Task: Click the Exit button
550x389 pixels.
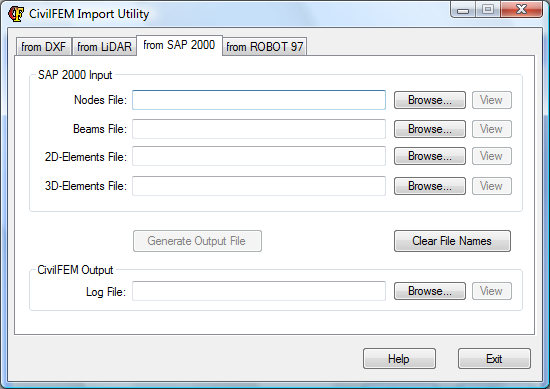Action: pyautogui.click(x=494, y=358)
